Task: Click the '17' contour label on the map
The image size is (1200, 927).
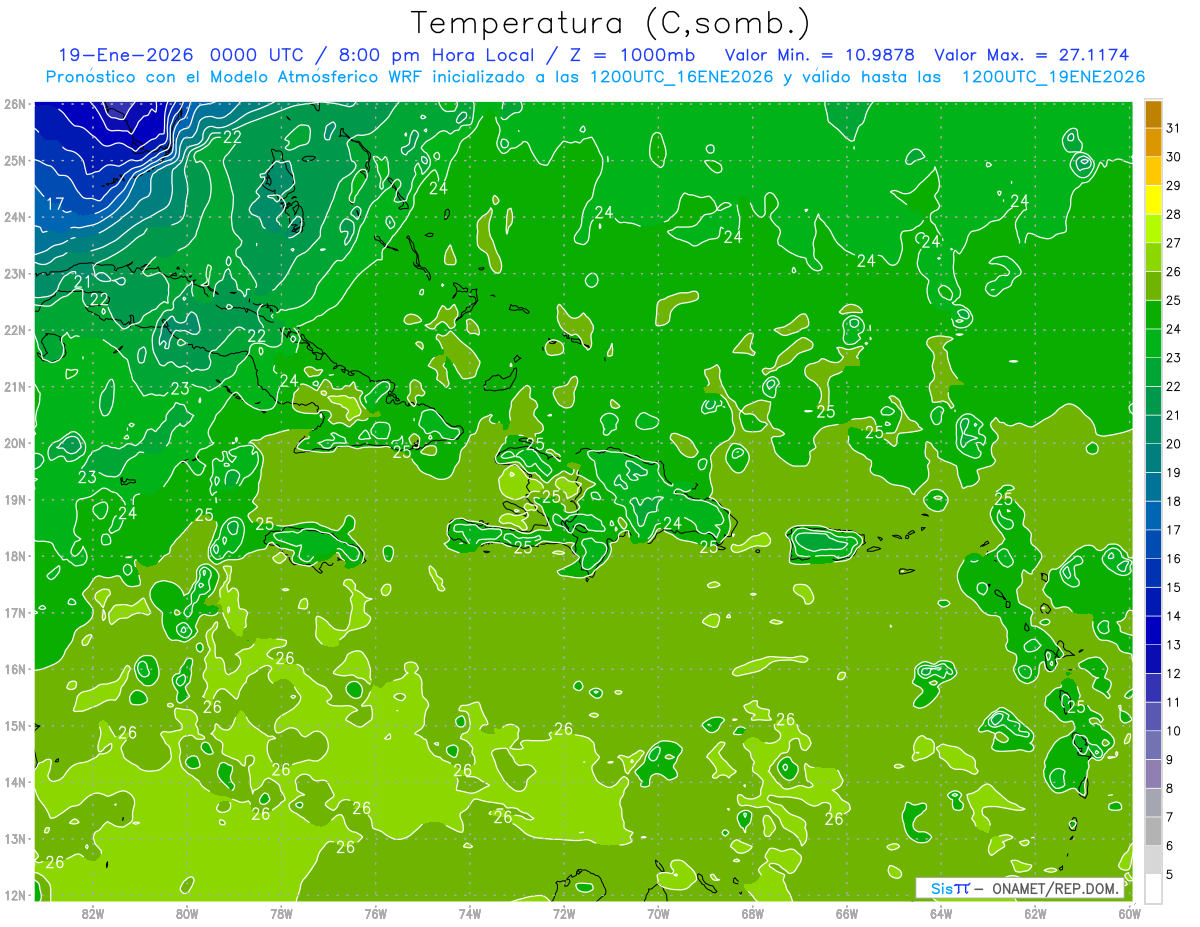Action: click(x=55, y=205)
